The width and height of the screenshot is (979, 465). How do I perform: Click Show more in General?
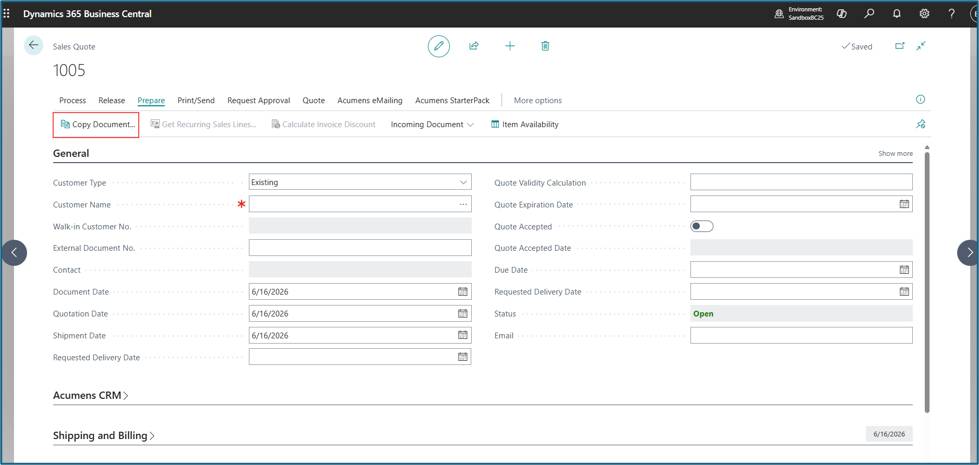[895, 154]
